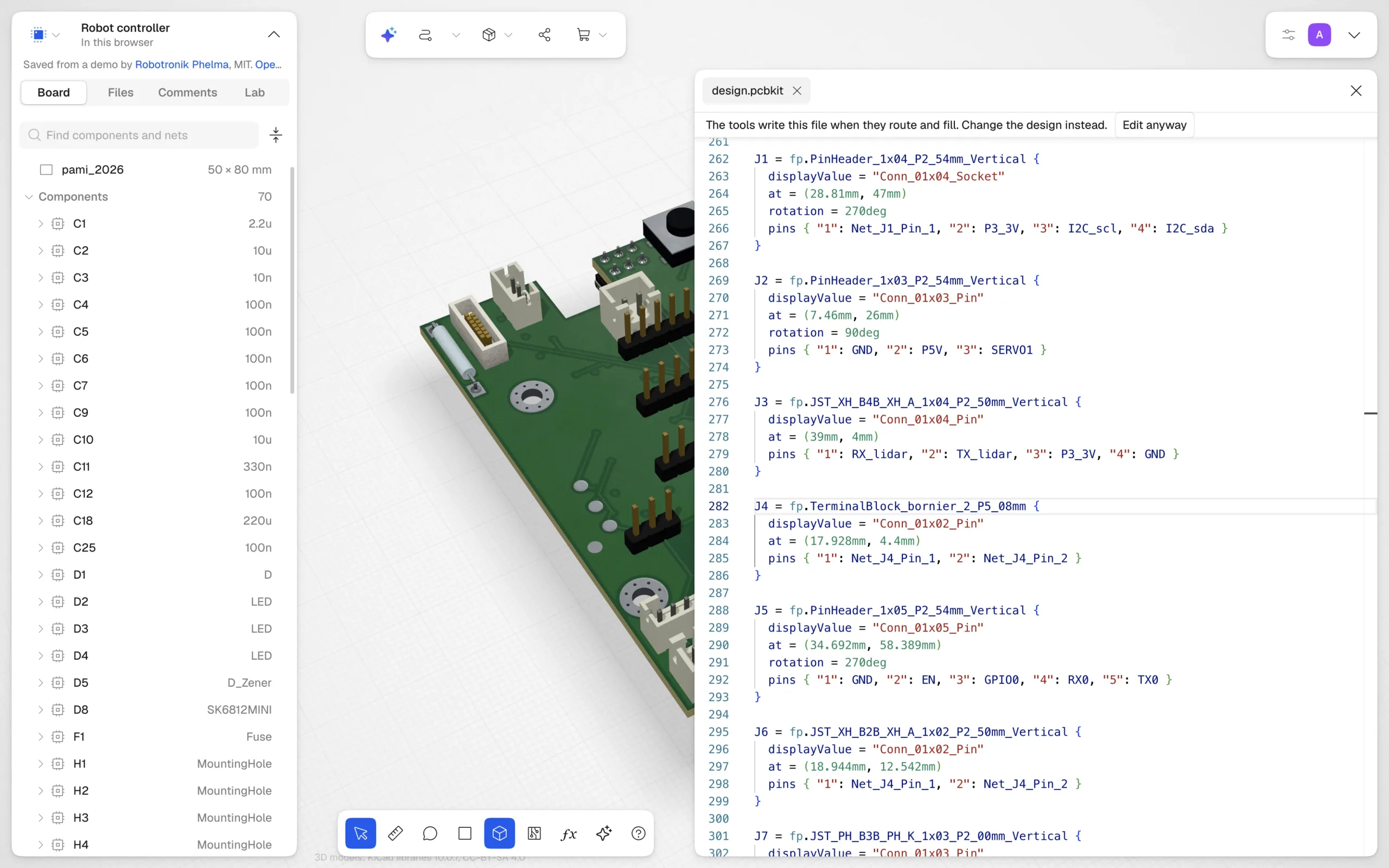Click the route tool icon in top toolbar
Image resolution: width=1389 pixels, height=868 pixels.
click(x=425, y=35)
